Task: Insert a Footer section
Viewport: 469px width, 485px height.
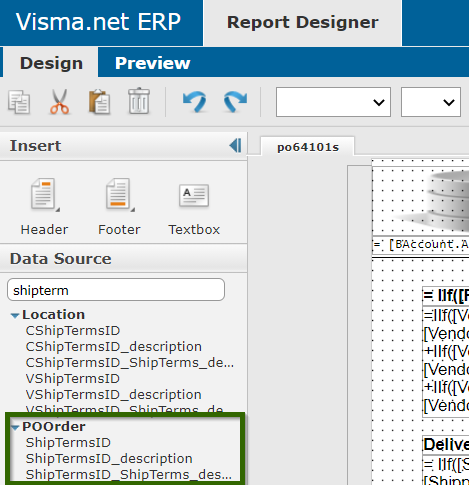Action: coord(119,207)
